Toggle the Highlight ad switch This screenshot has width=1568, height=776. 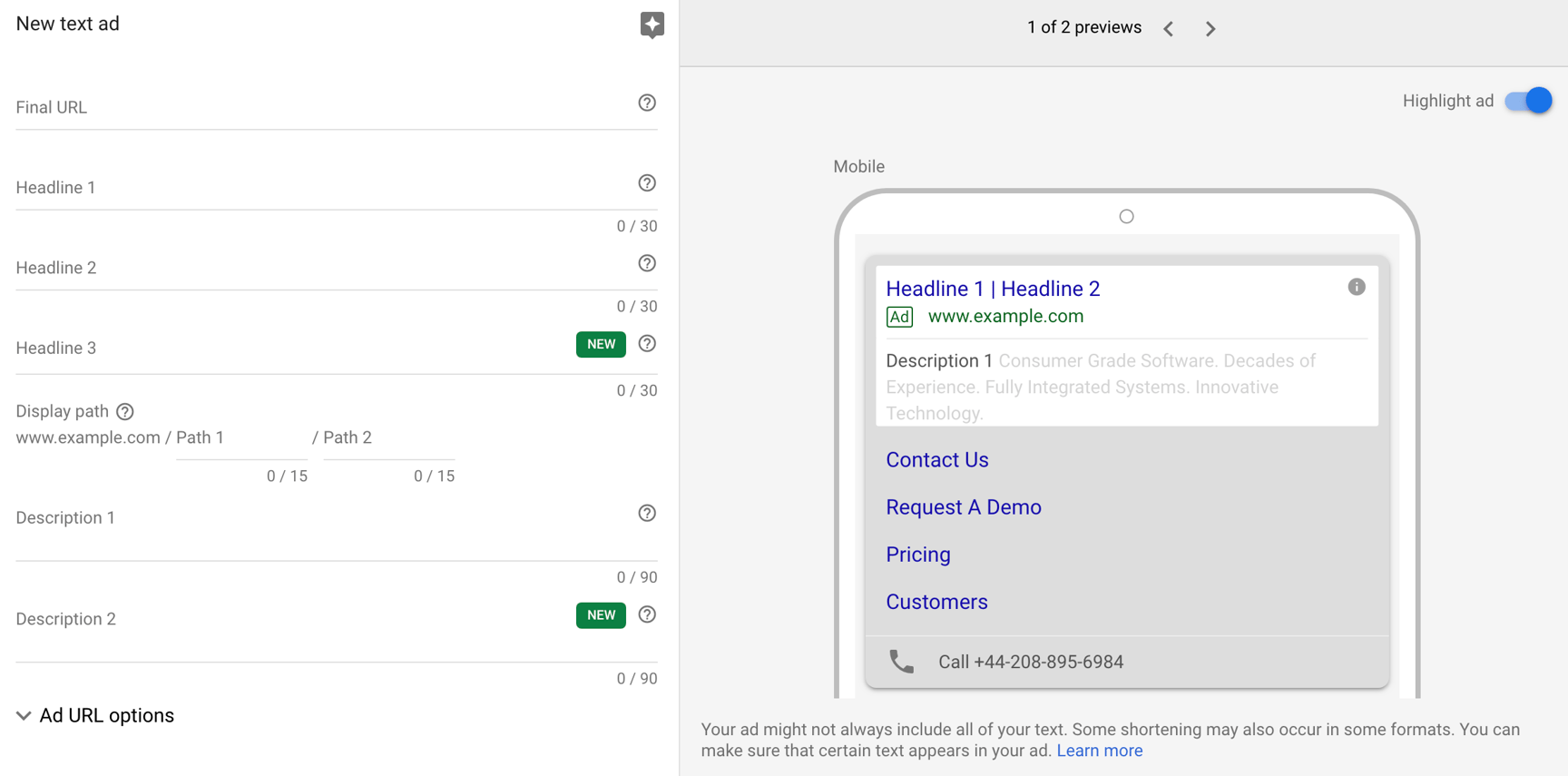(x=1528, y=101)
